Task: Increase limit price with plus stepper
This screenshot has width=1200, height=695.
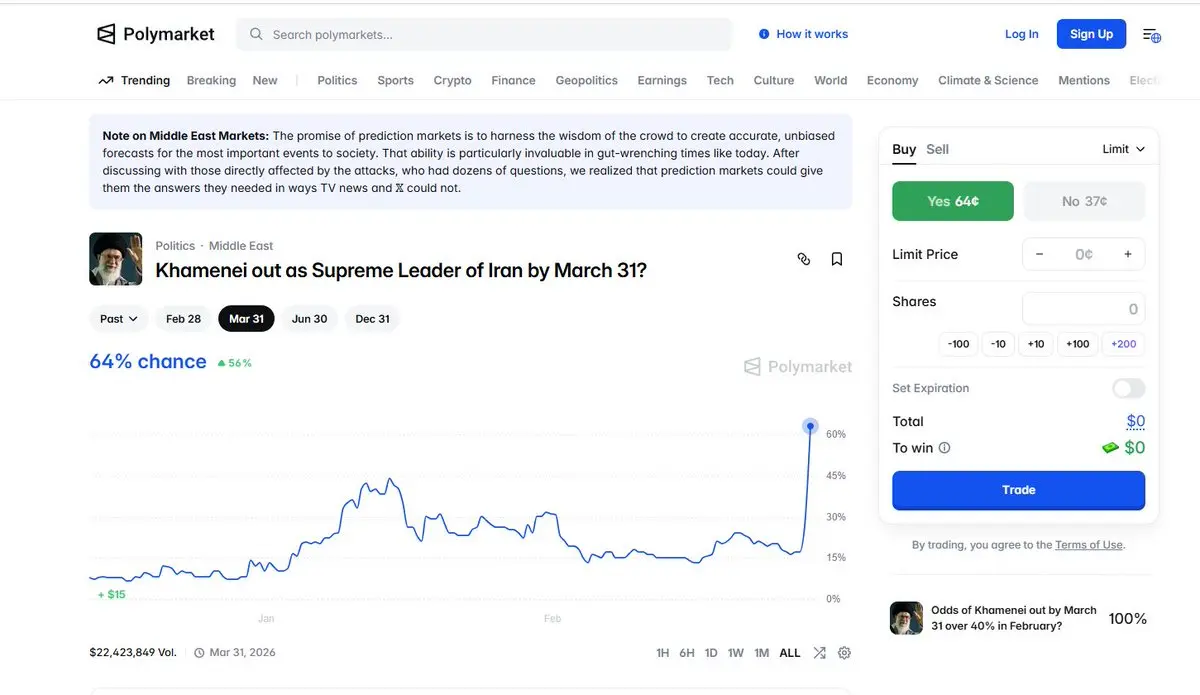Action: pyautogui.click(x=1128, y=254)
